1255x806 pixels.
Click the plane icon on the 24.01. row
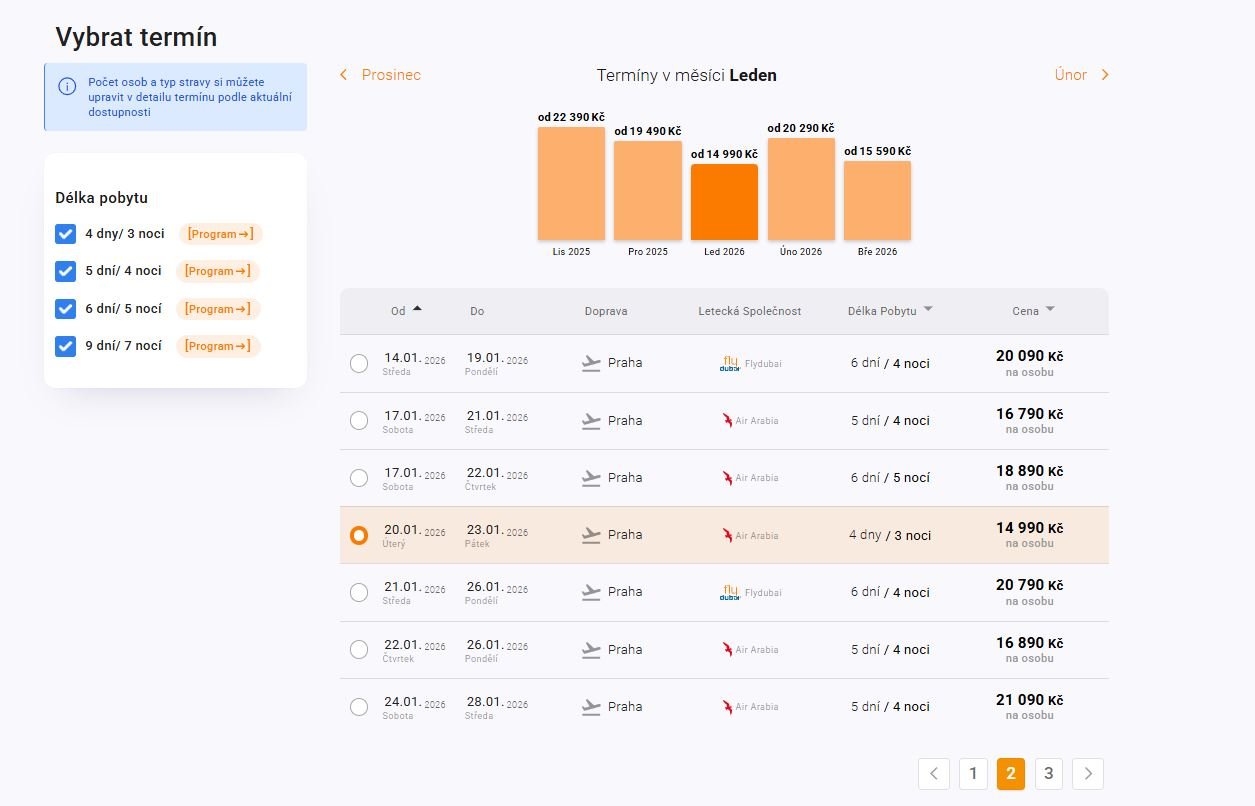(591, 707)
